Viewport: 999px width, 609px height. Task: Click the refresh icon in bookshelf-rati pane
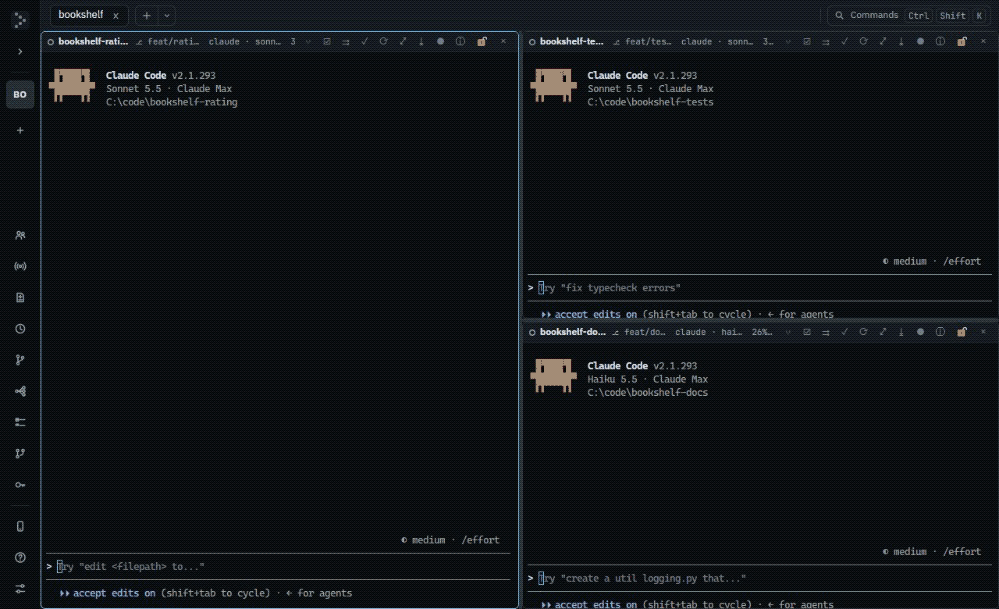[384, 41]
